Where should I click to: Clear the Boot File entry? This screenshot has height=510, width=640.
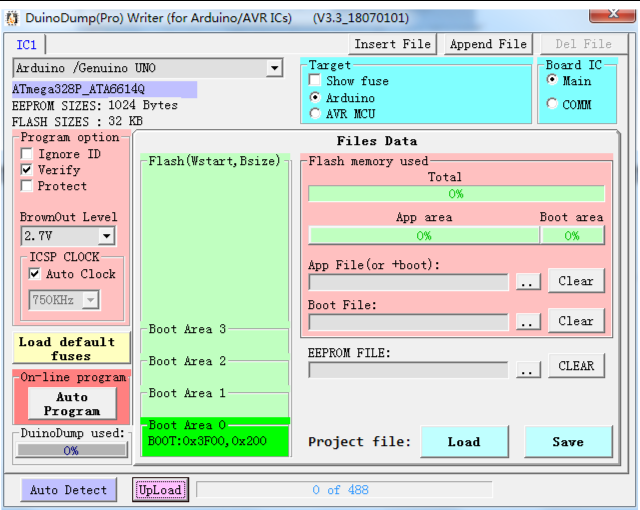tap(576, 321)
